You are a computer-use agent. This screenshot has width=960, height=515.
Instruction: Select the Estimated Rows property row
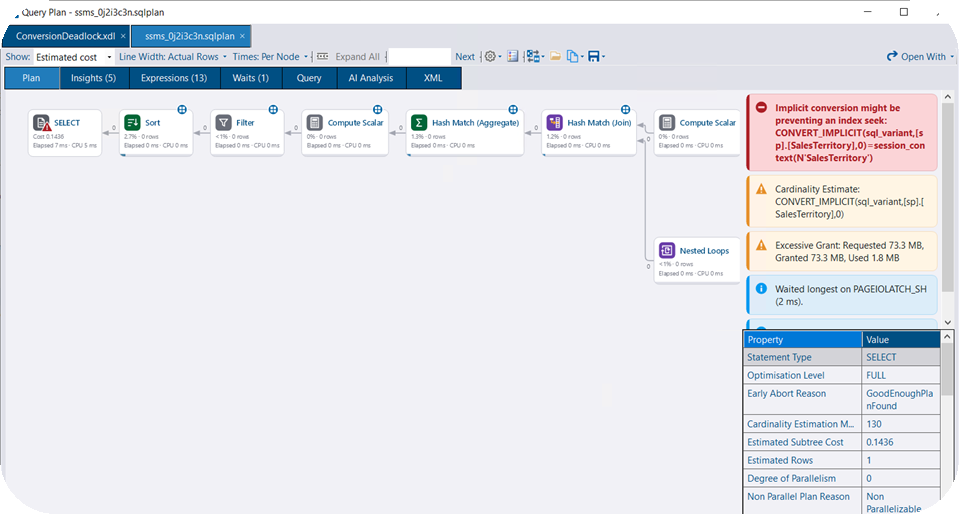tap(842, 460)
